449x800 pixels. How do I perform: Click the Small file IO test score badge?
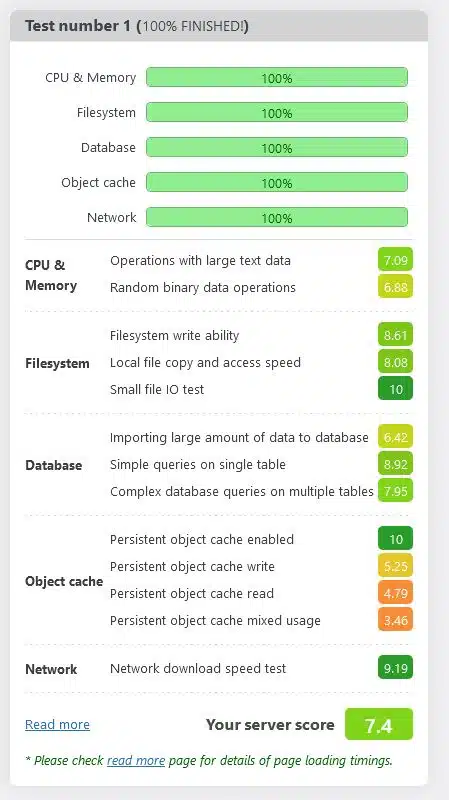(395, 389)
